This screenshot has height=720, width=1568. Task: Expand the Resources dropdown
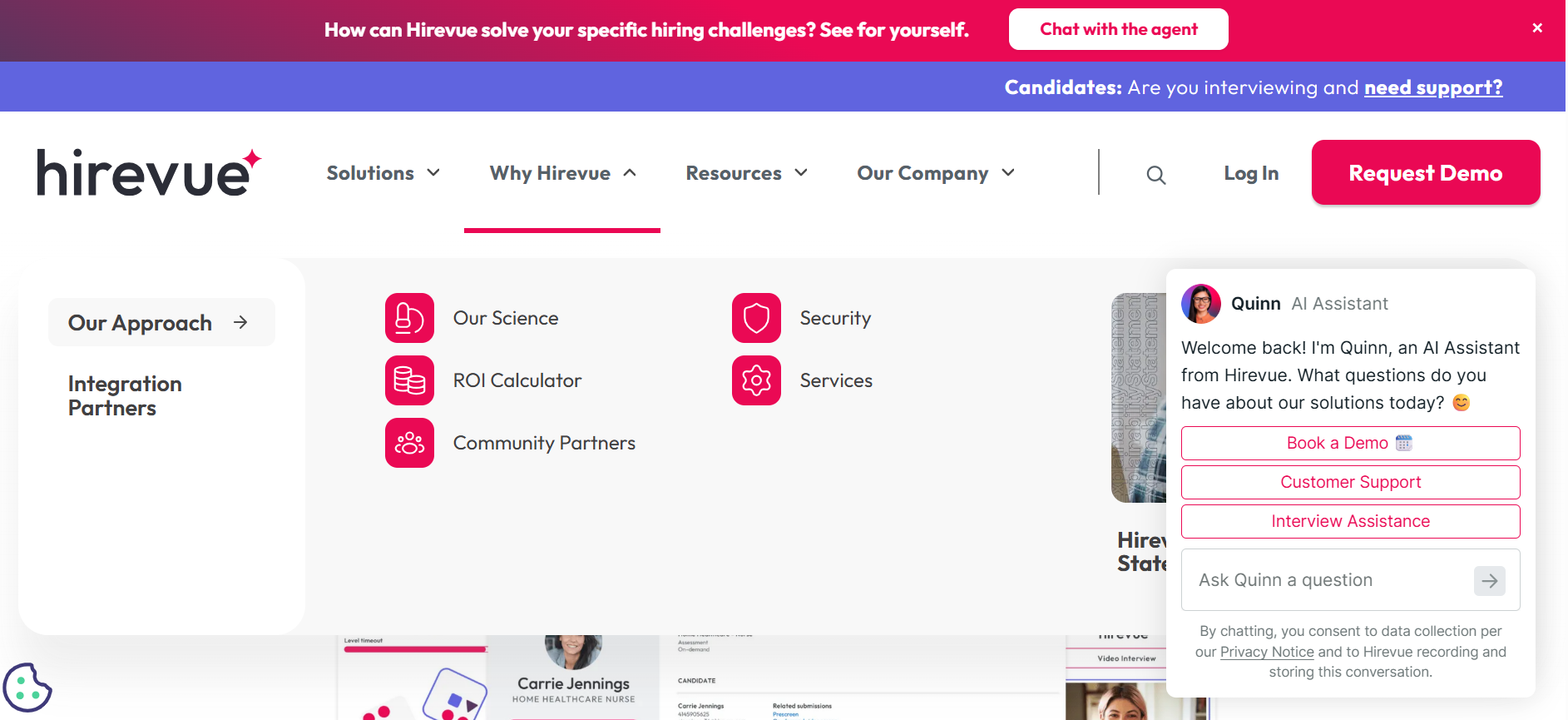746,173
